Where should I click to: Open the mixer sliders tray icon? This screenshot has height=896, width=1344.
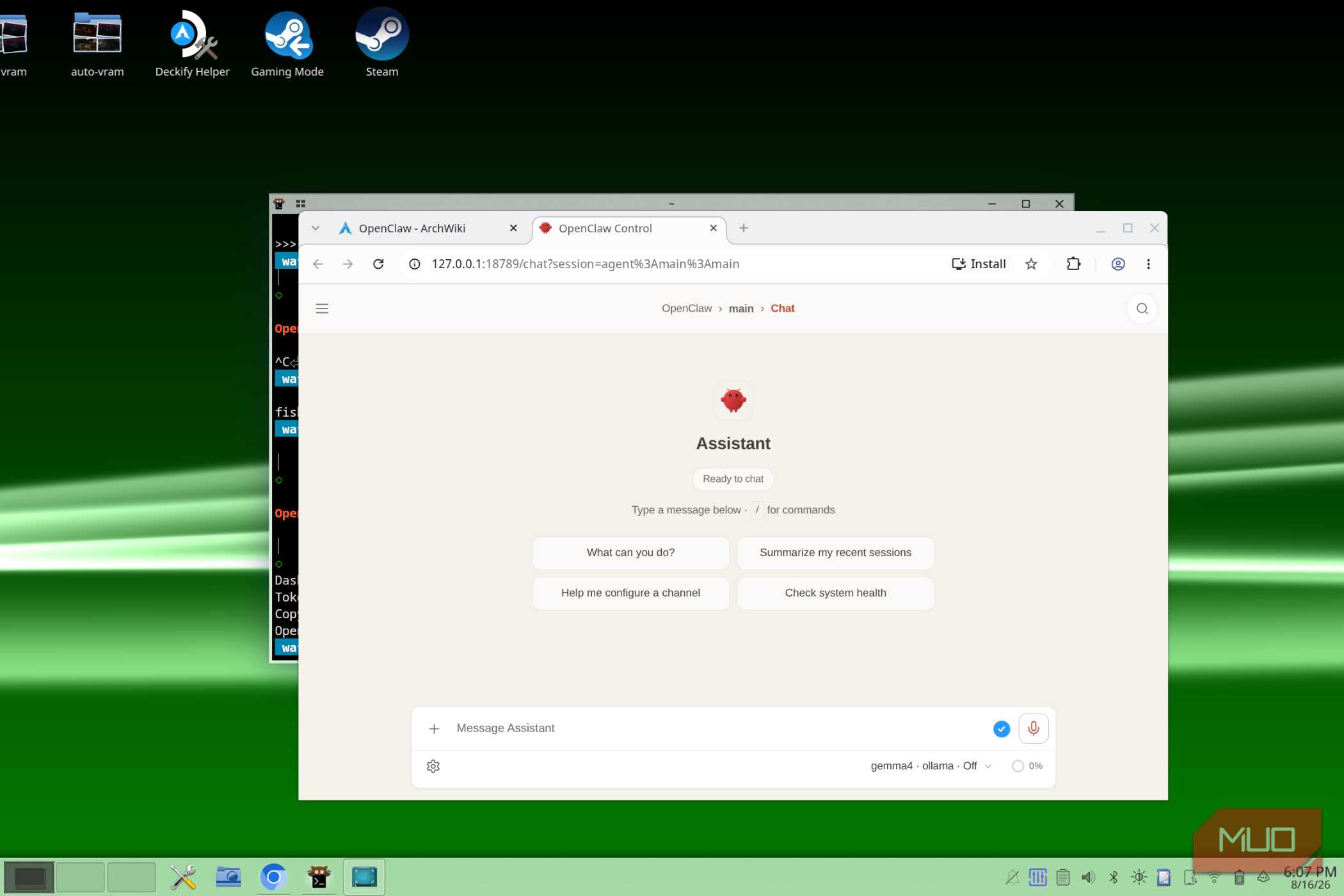tap(1037, 877)
